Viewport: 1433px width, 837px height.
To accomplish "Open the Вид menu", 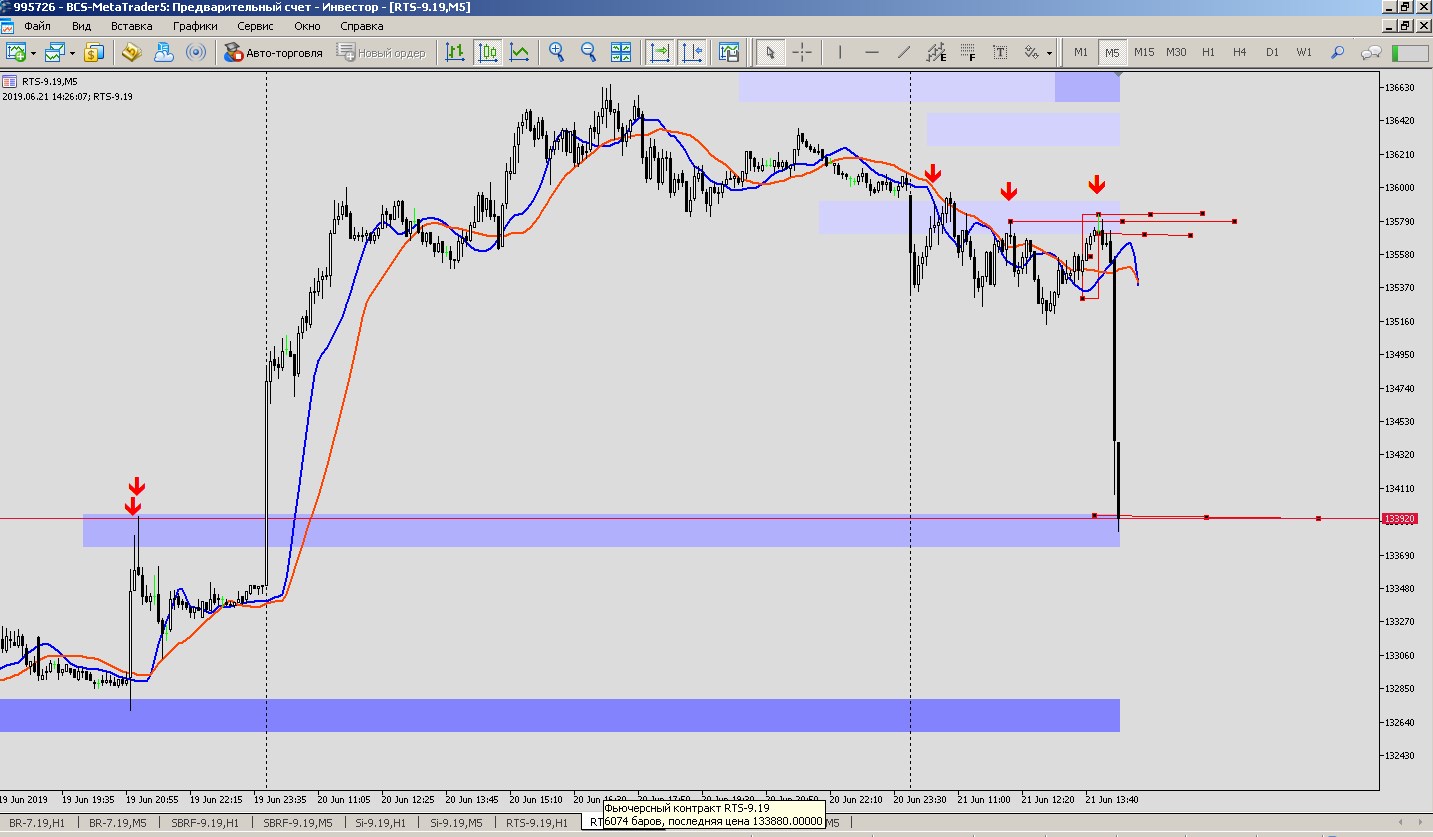I will pyautogui.click(x=82, y=26).
